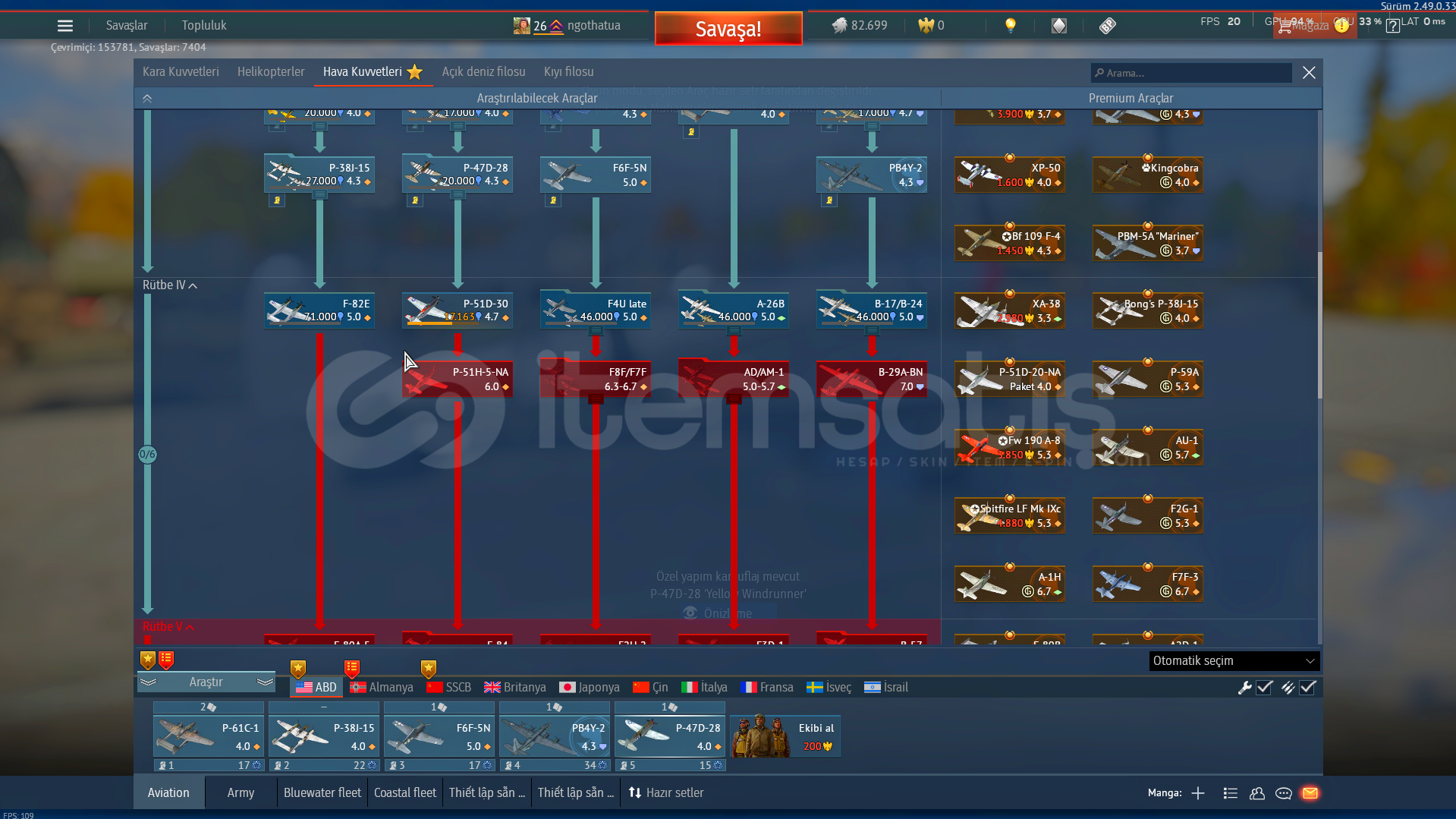The width and height of the screenshot is (1456, 819).
Task: Toggle favorite star on Hava Kuvvetleri tab
Action: coord(415,72)
